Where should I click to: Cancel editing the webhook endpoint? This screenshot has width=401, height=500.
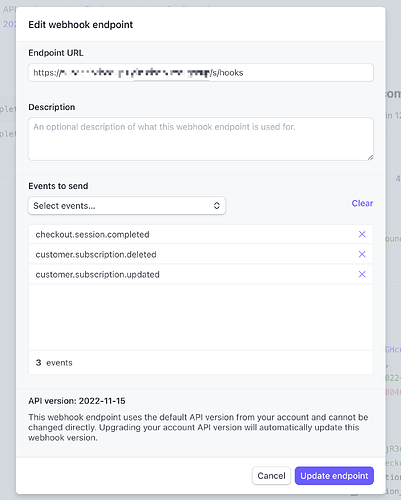[x=271, y=476]
